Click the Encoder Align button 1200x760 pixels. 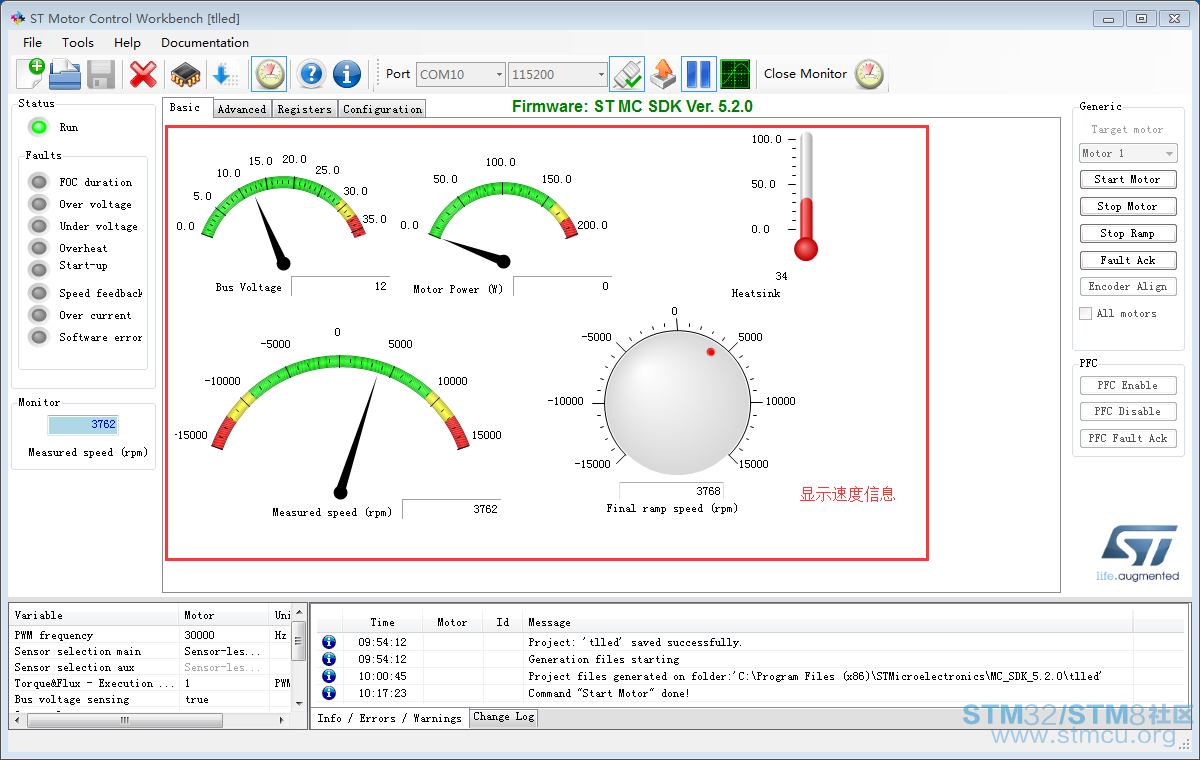point(1128,286)
